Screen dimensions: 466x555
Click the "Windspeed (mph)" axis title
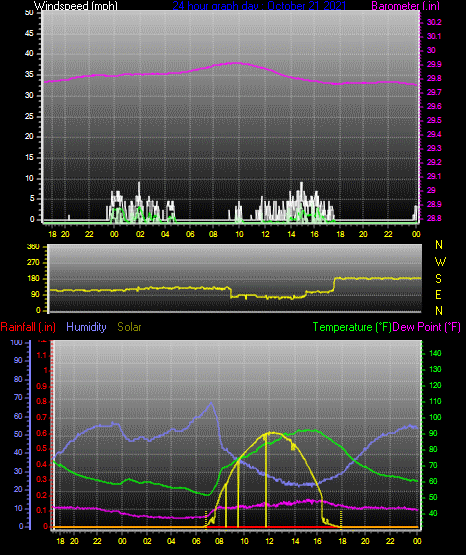[x=75, y=6]
